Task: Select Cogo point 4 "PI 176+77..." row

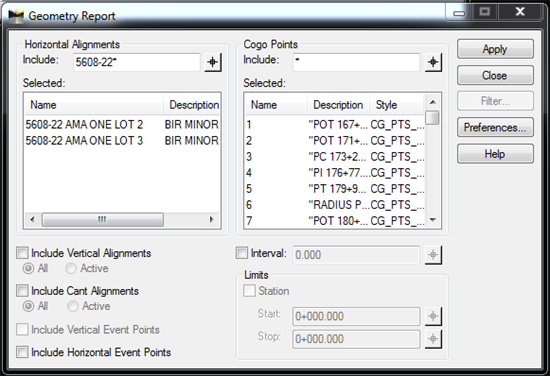Action: (335, 173)
